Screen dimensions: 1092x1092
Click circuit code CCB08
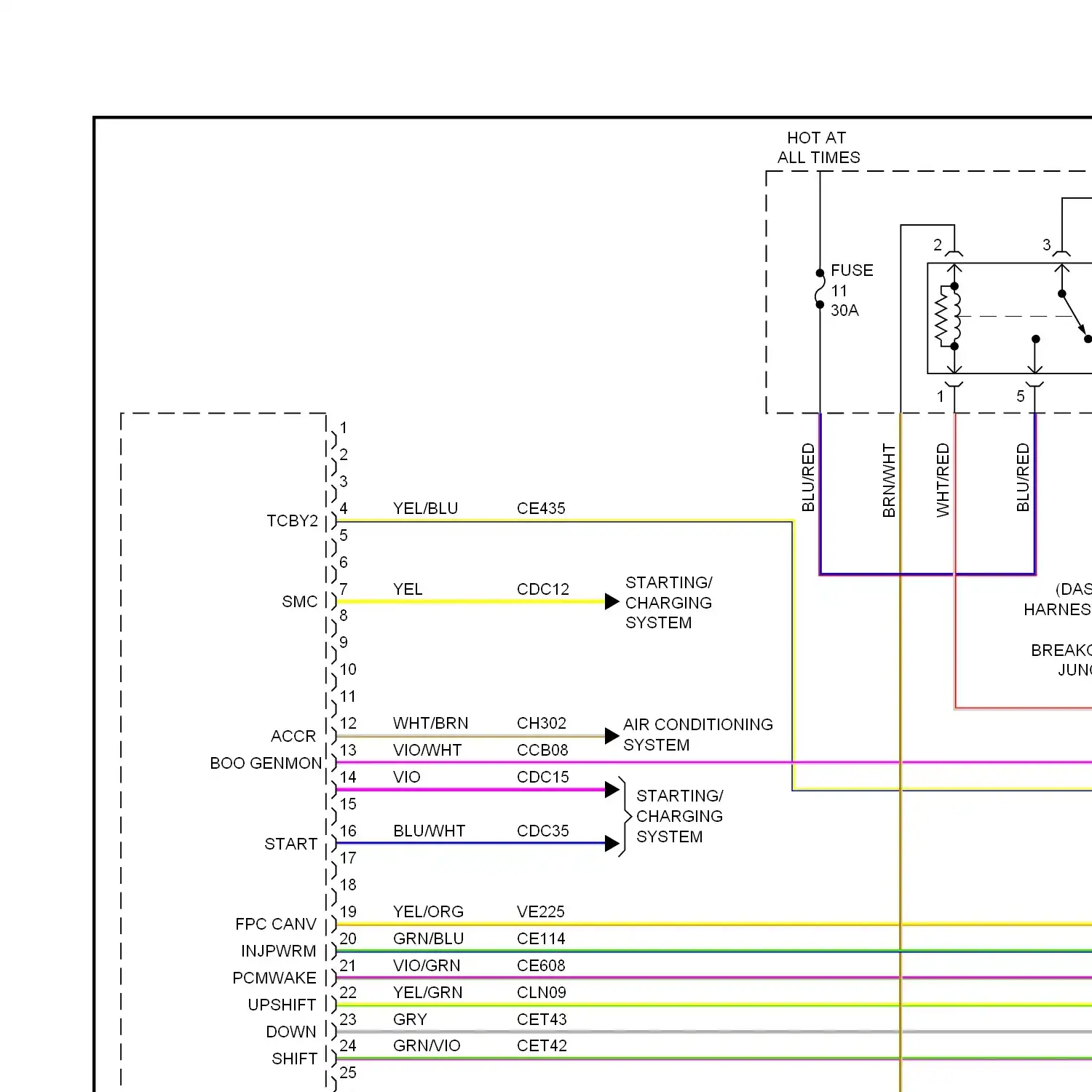click(x=542, y=751)
